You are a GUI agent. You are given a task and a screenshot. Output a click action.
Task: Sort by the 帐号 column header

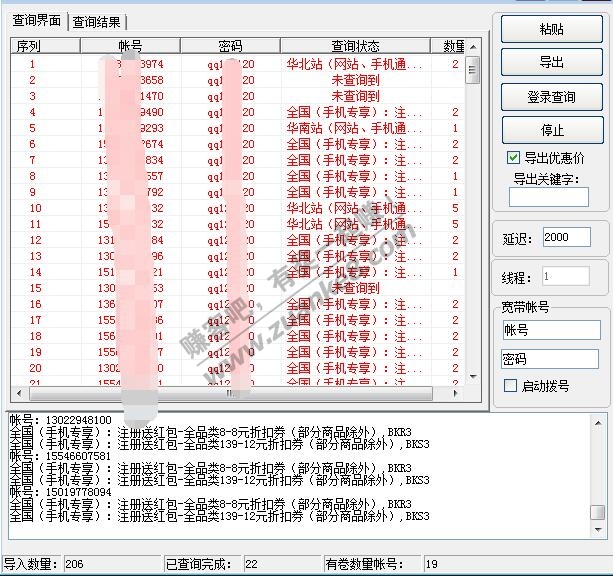coord(130,46)
